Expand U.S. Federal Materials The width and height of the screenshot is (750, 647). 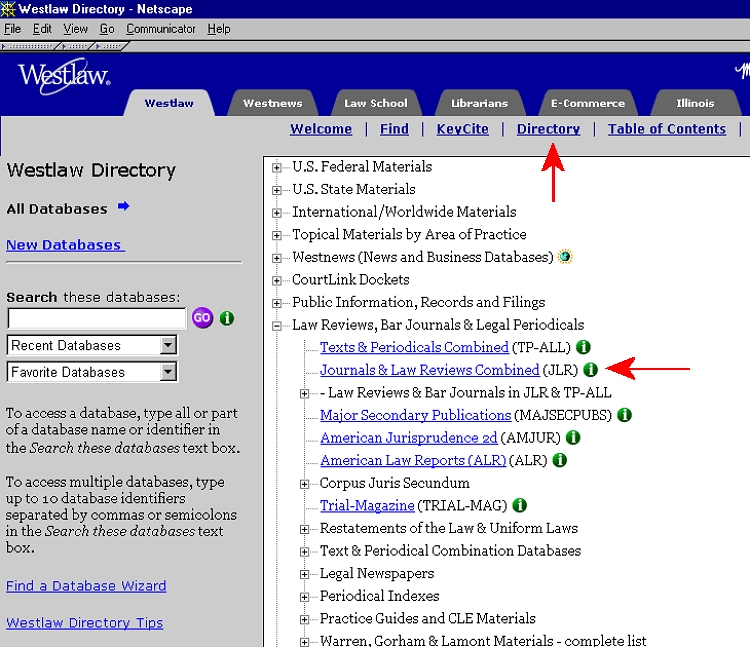[276, 167]
